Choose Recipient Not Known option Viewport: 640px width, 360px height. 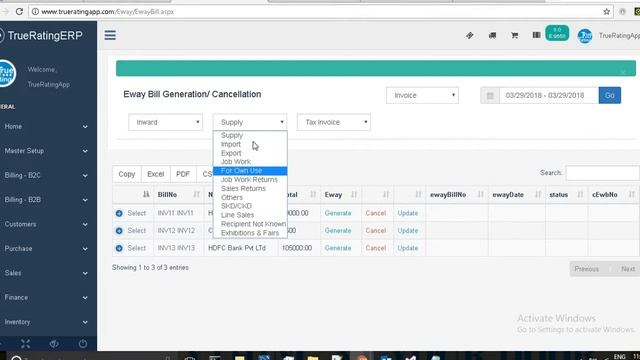pos(250,224)
